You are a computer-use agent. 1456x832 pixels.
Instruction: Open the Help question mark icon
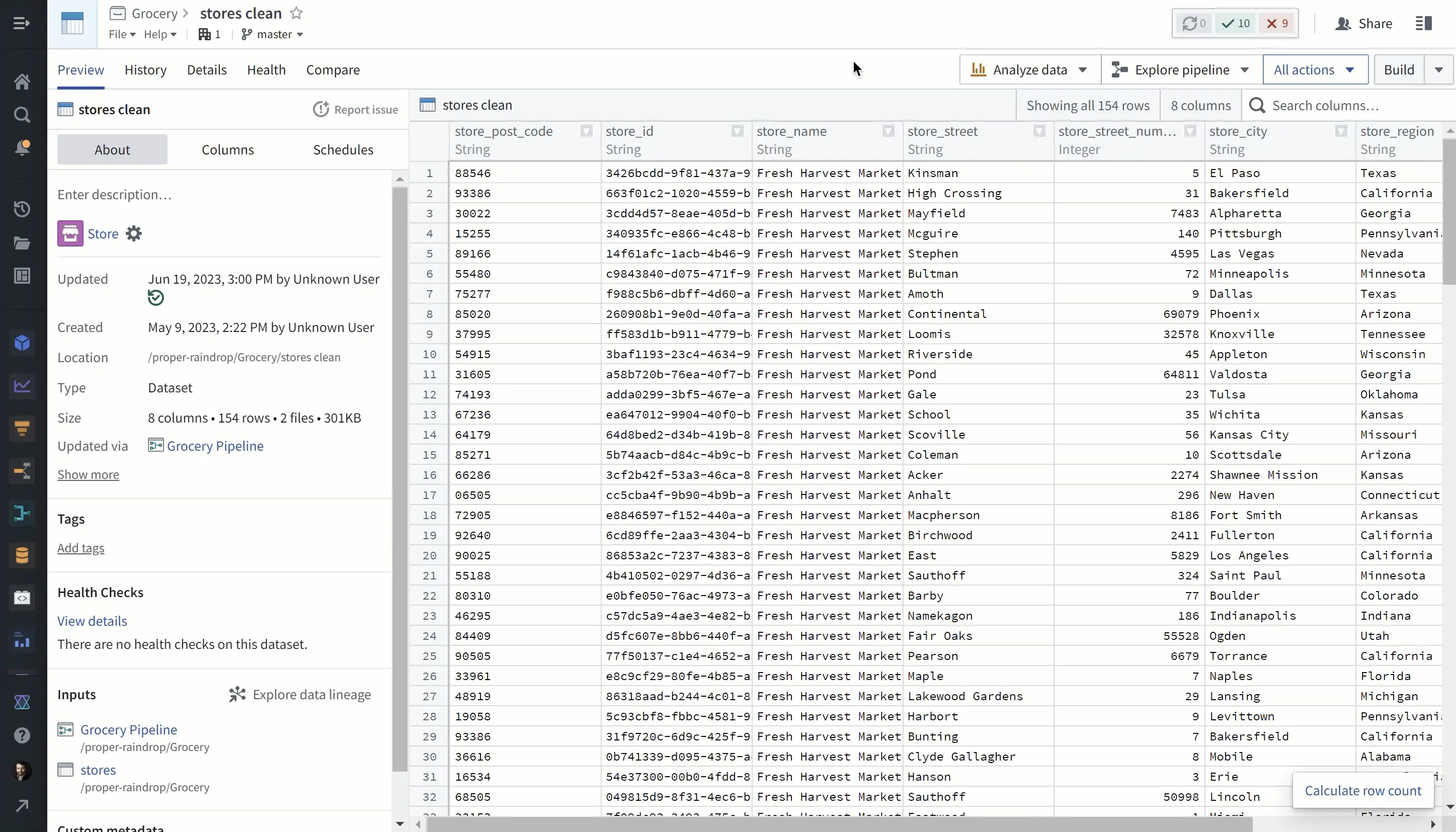(x=22, y=735)
